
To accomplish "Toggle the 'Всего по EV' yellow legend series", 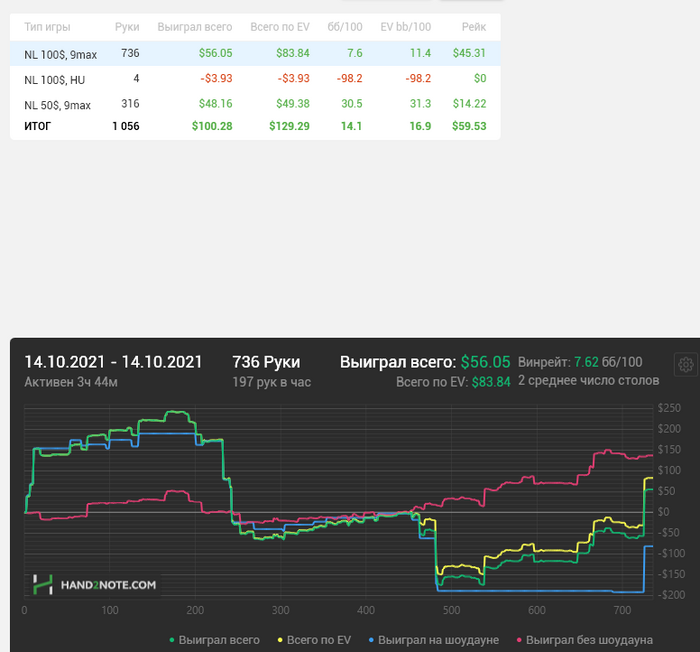I will pyautogui.click(x=314, y=640).
